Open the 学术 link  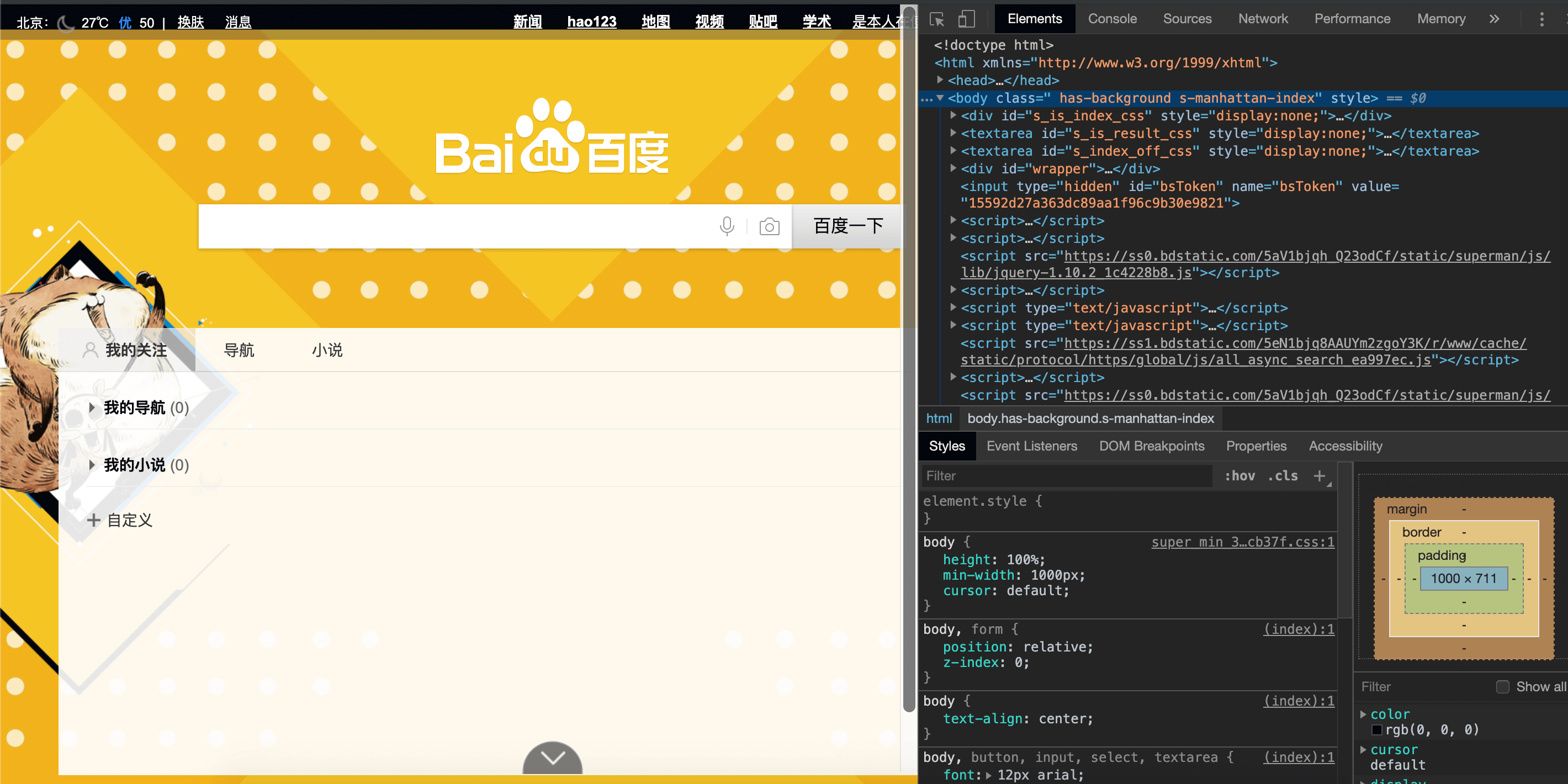click(816, 22)
